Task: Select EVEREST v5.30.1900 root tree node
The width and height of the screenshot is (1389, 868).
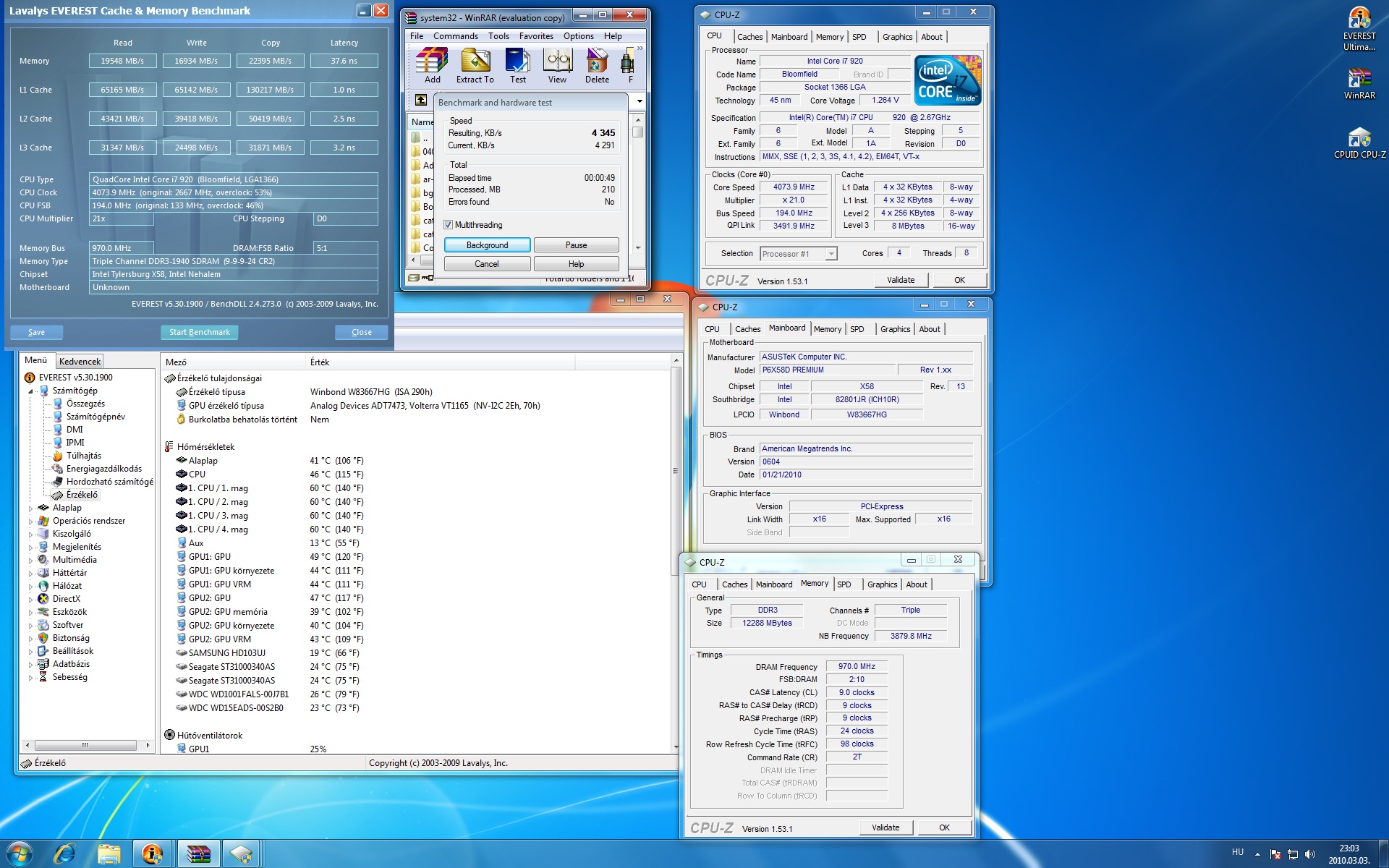Action: [75, 378]
